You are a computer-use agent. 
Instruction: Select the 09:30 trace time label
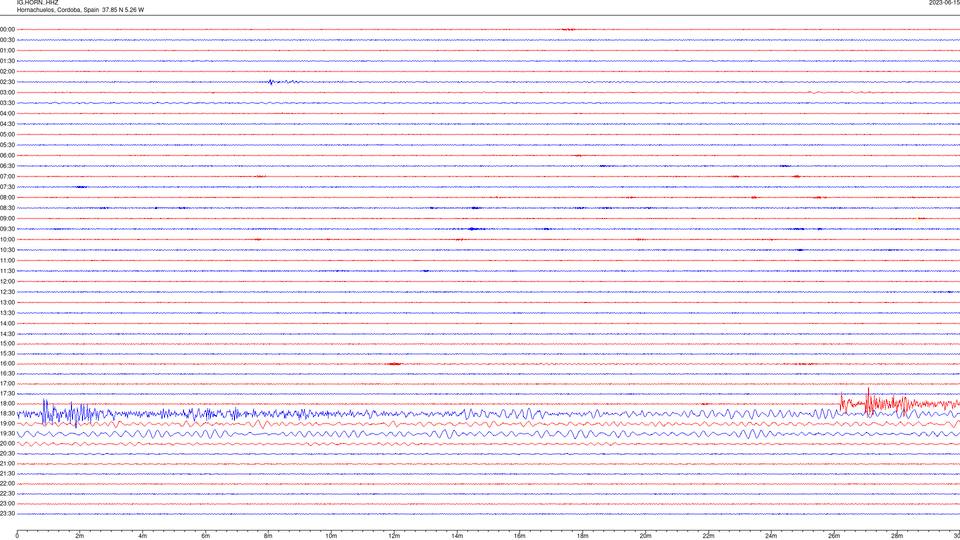point(7,229)
